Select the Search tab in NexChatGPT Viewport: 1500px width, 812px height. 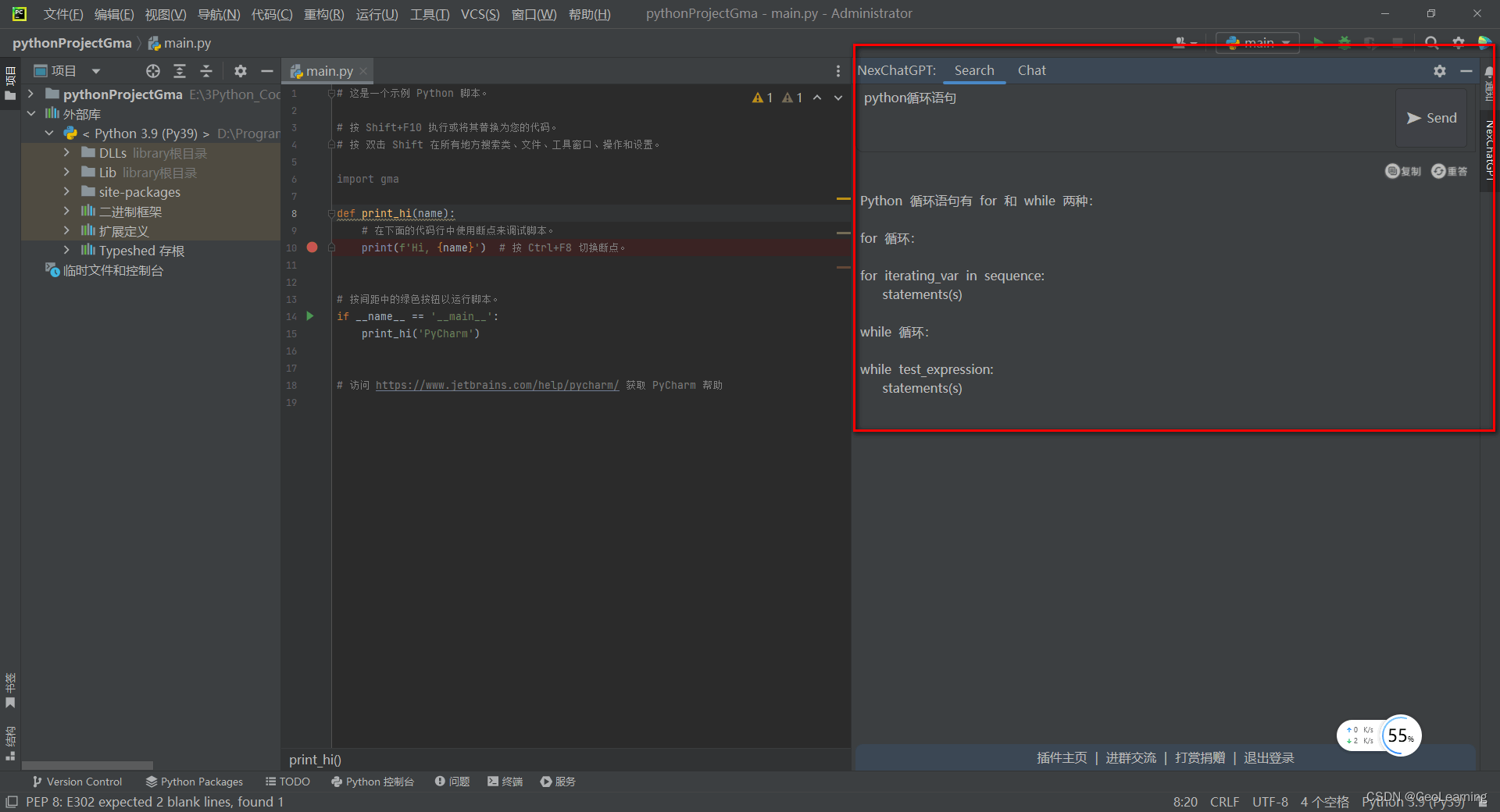[974, 70]
